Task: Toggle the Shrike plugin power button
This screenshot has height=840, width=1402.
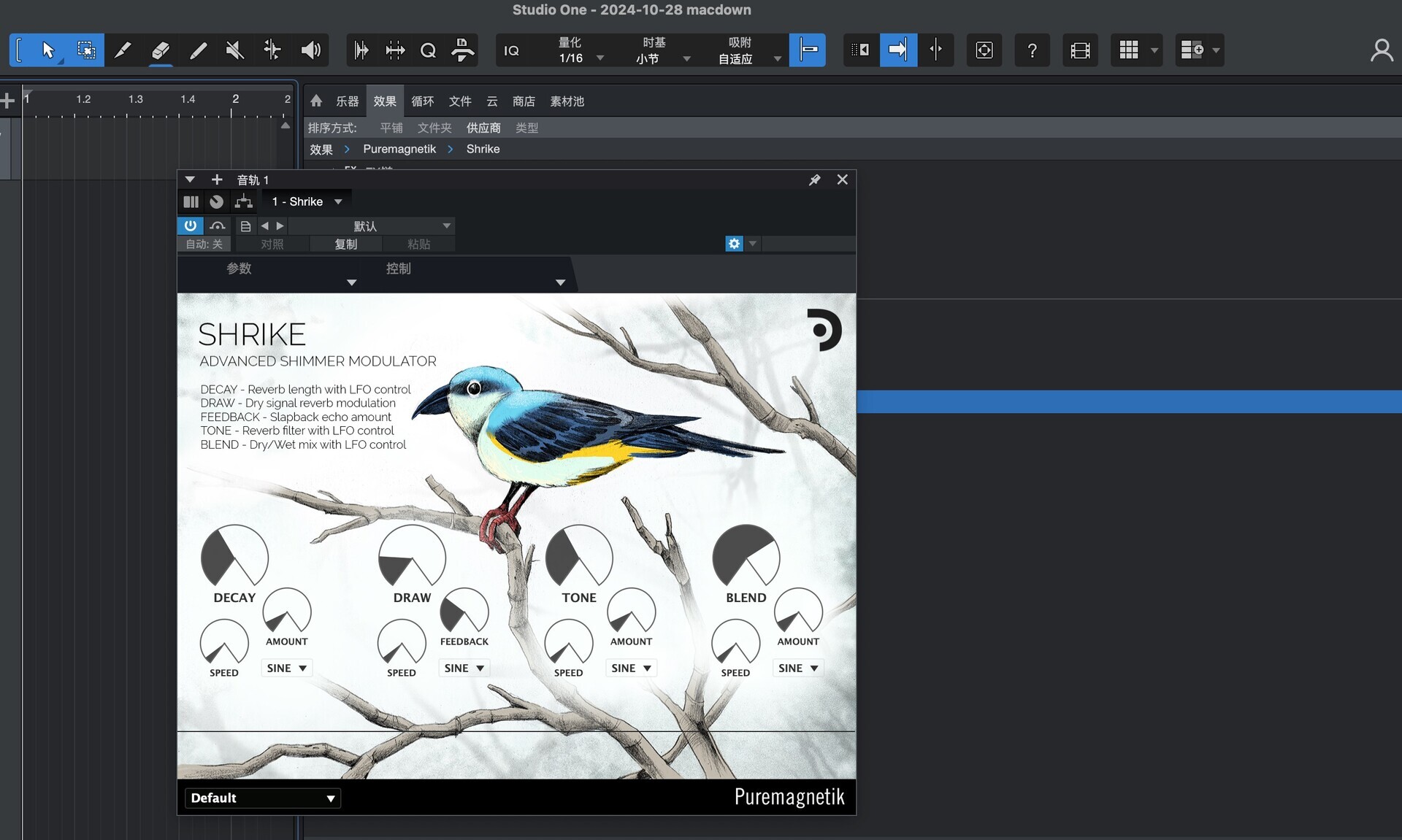Action: pyautogui.click(x=190, y=226)
